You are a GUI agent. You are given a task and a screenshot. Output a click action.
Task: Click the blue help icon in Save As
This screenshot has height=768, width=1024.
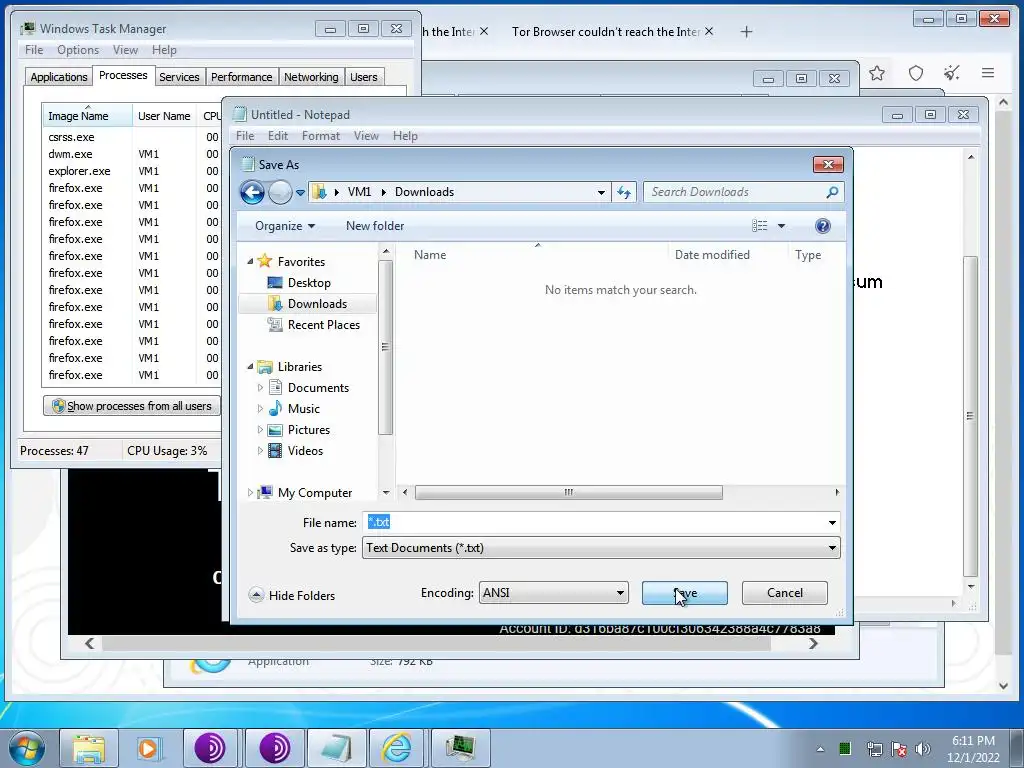823,226
